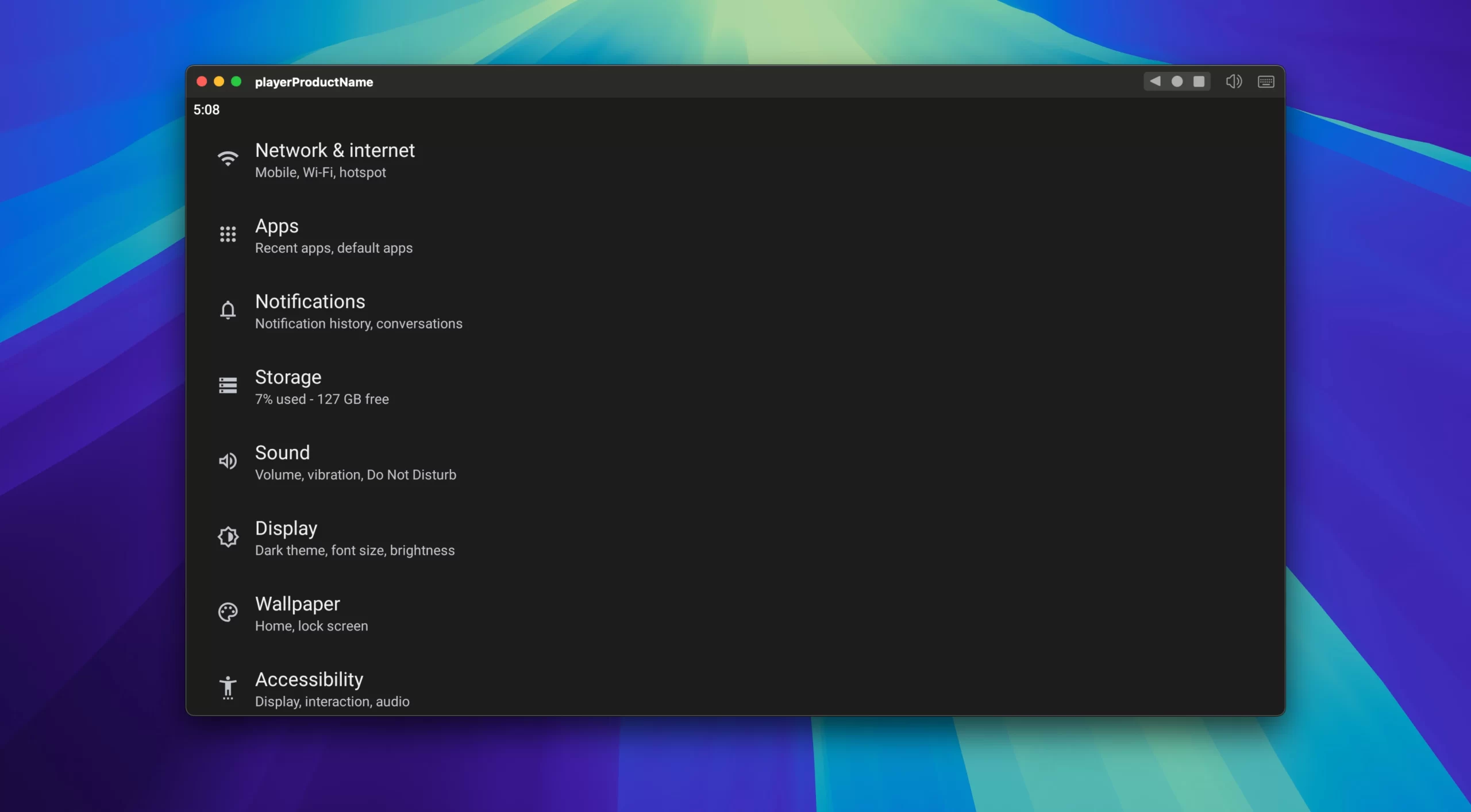Open Storage showing 127 GB free
Image resolution: width=1471 pixels, height=812 pixels.
(288, 377)
